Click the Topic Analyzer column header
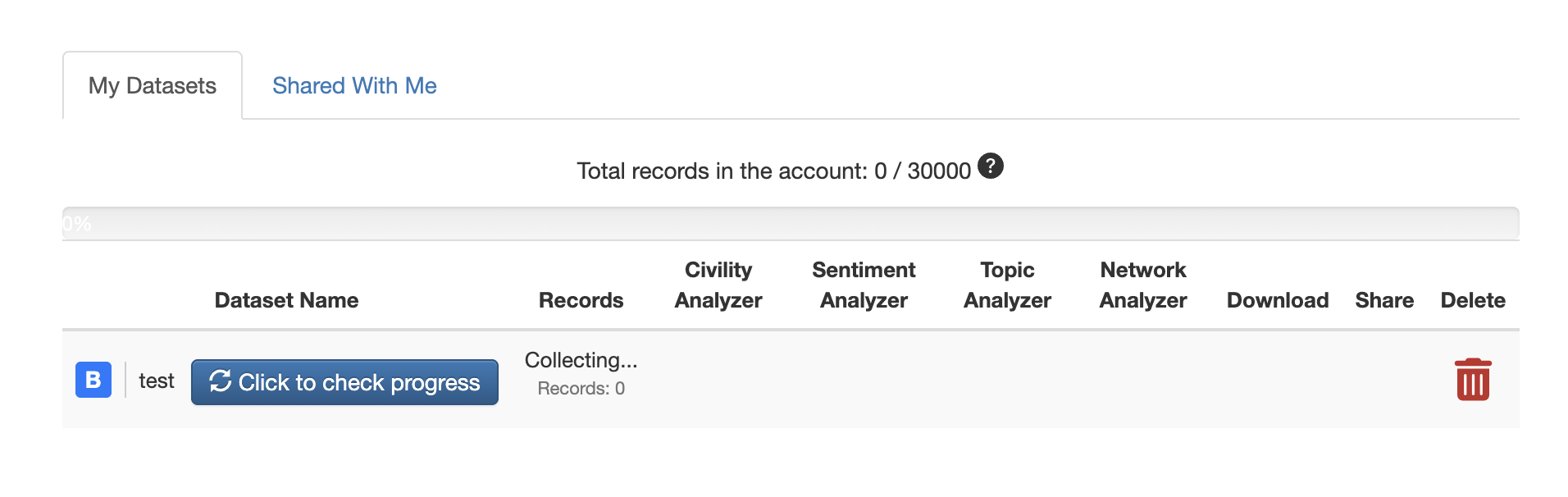The width and height of the screenshot is (1568, 497). pos(1007,285)
